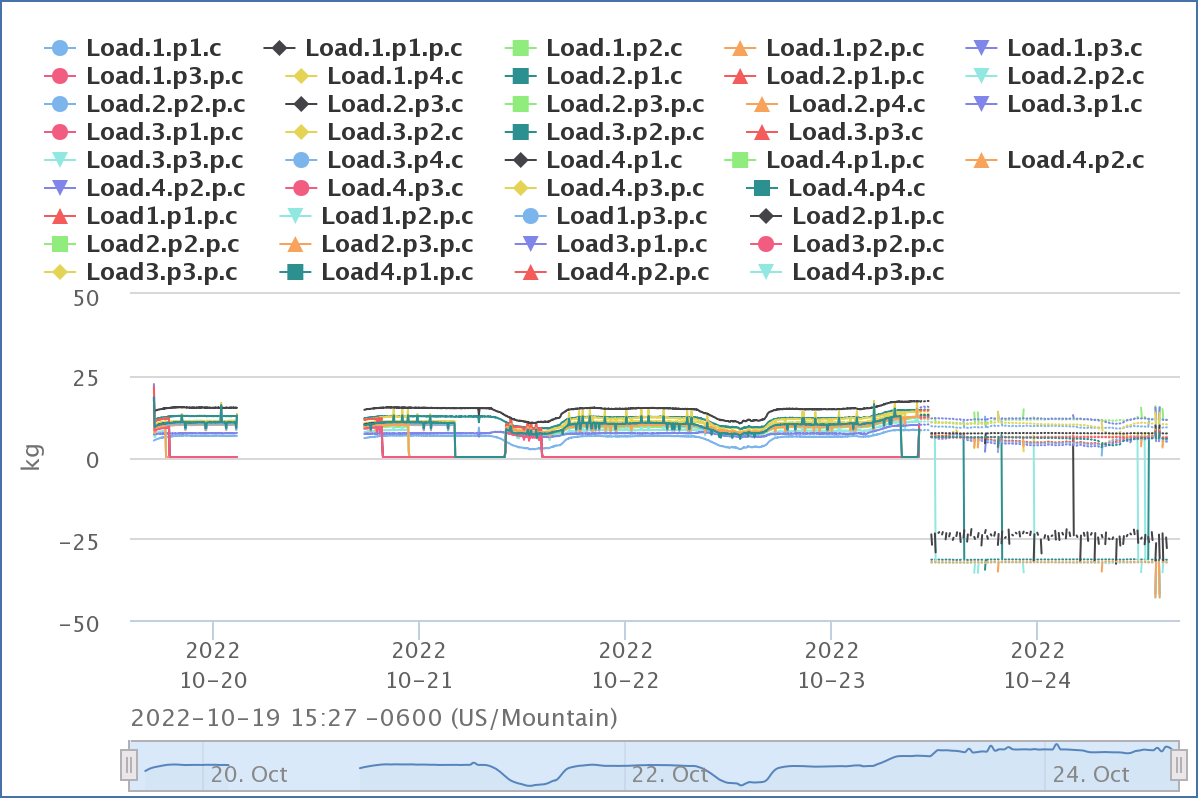Click the Load.4.p2.c legend label
Screen dimensions: 1200x800
pyautogui.click(x=1075, y=159)
